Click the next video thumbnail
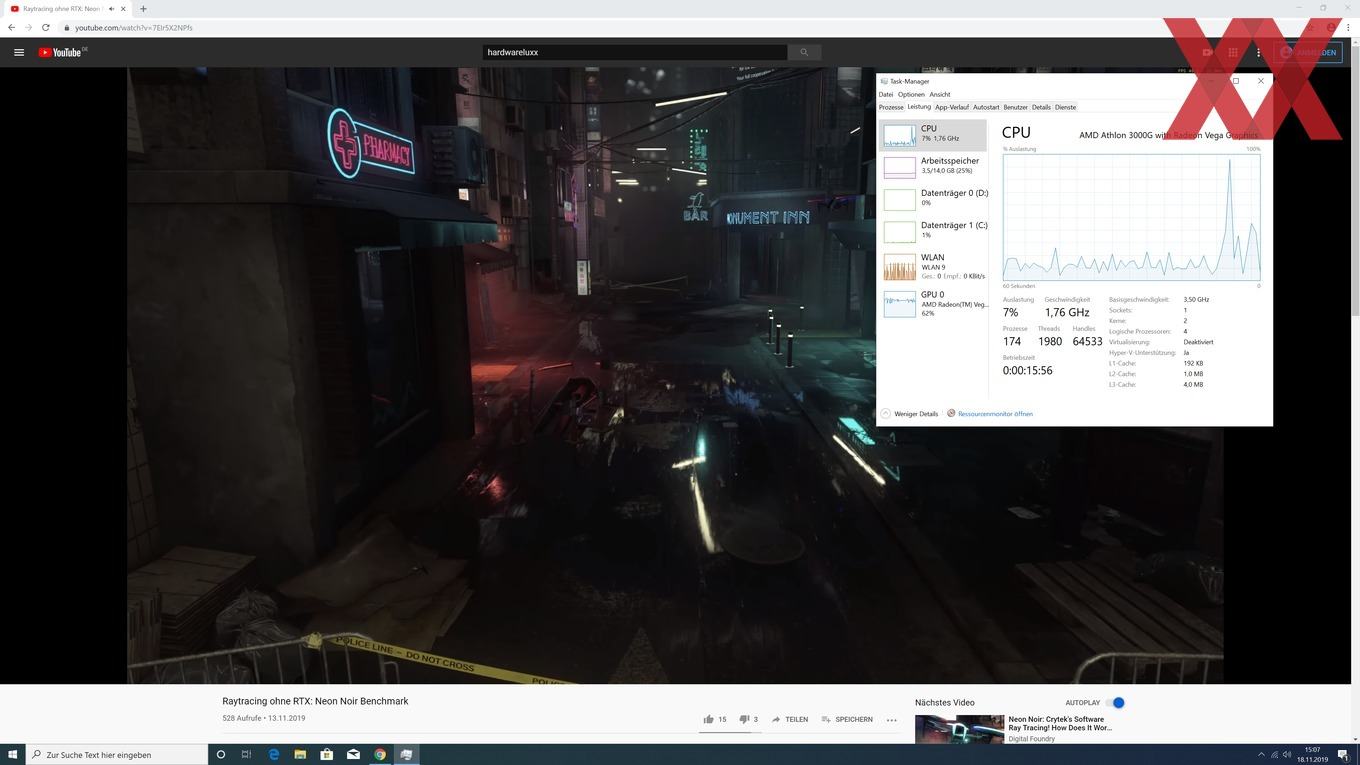1360x765 pixels. [x=959, y=729]
